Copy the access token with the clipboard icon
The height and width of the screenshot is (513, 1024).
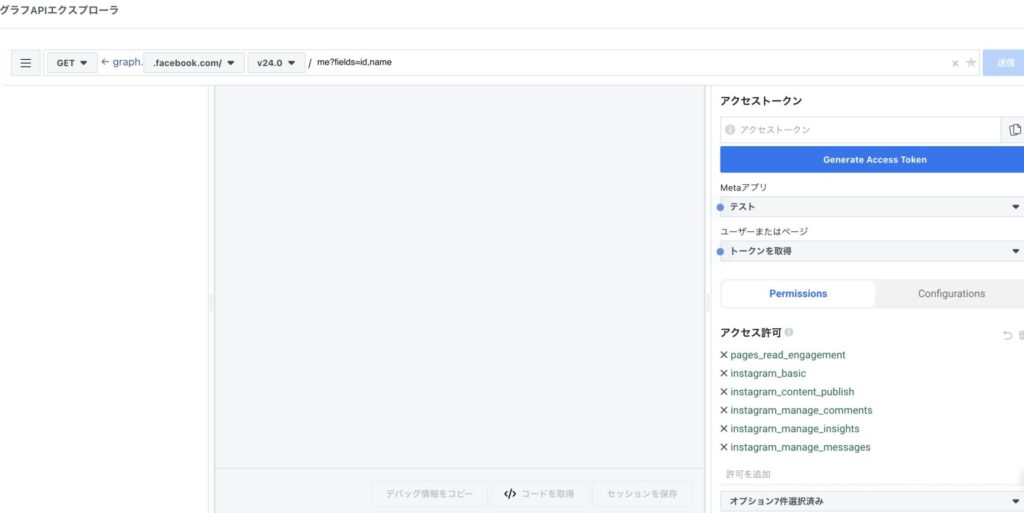1014,130
